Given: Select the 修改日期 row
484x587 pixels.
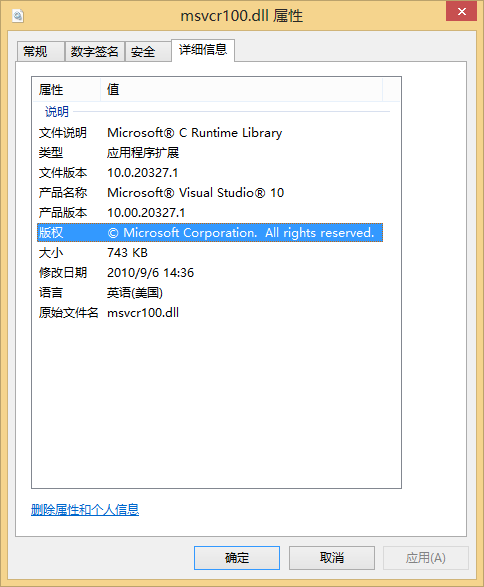Looking at the screenshot, I should tap(210, 273).
